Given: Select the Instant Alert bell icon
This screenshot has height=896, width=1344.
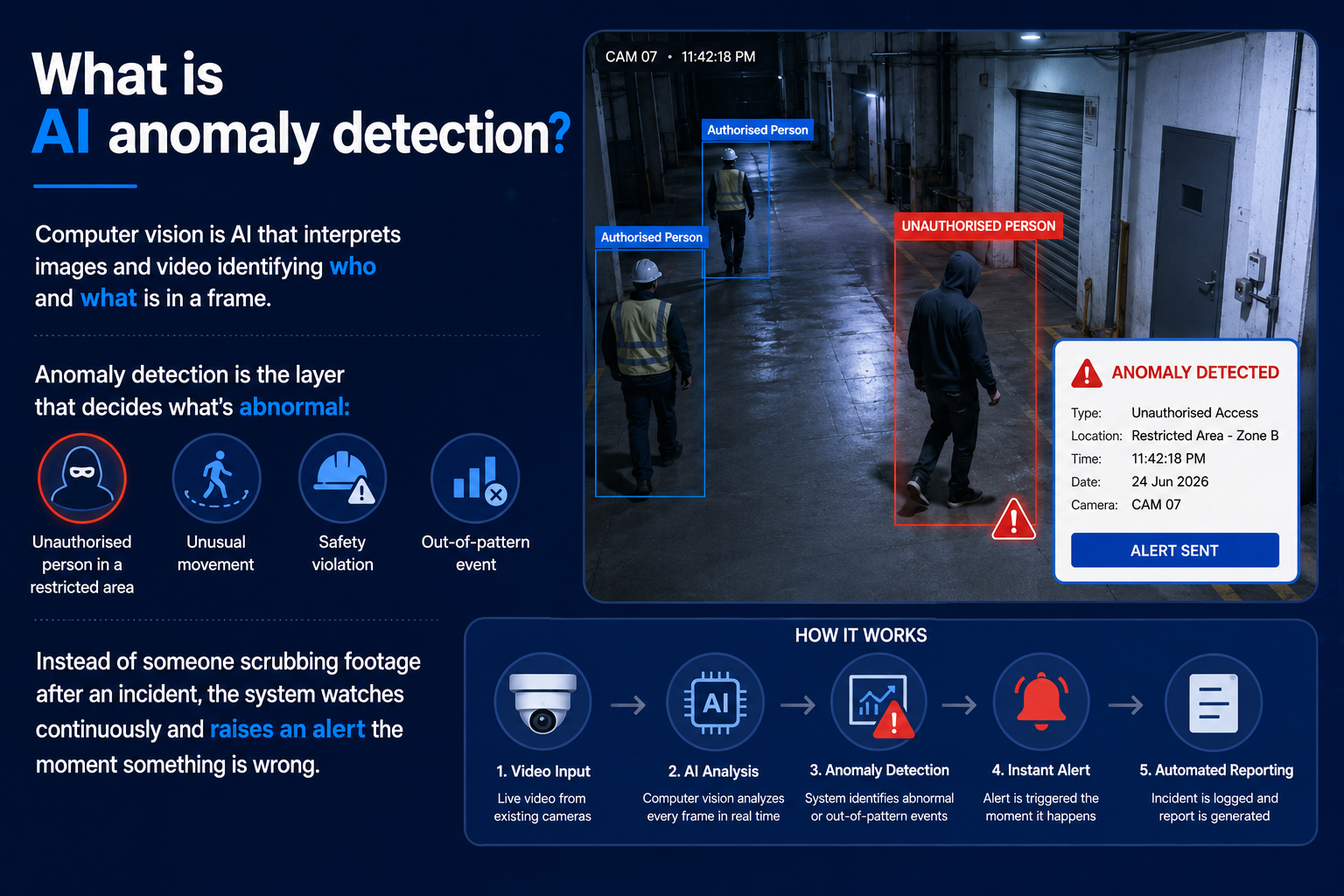Looking at the screenshot, I should [1041, 702].
